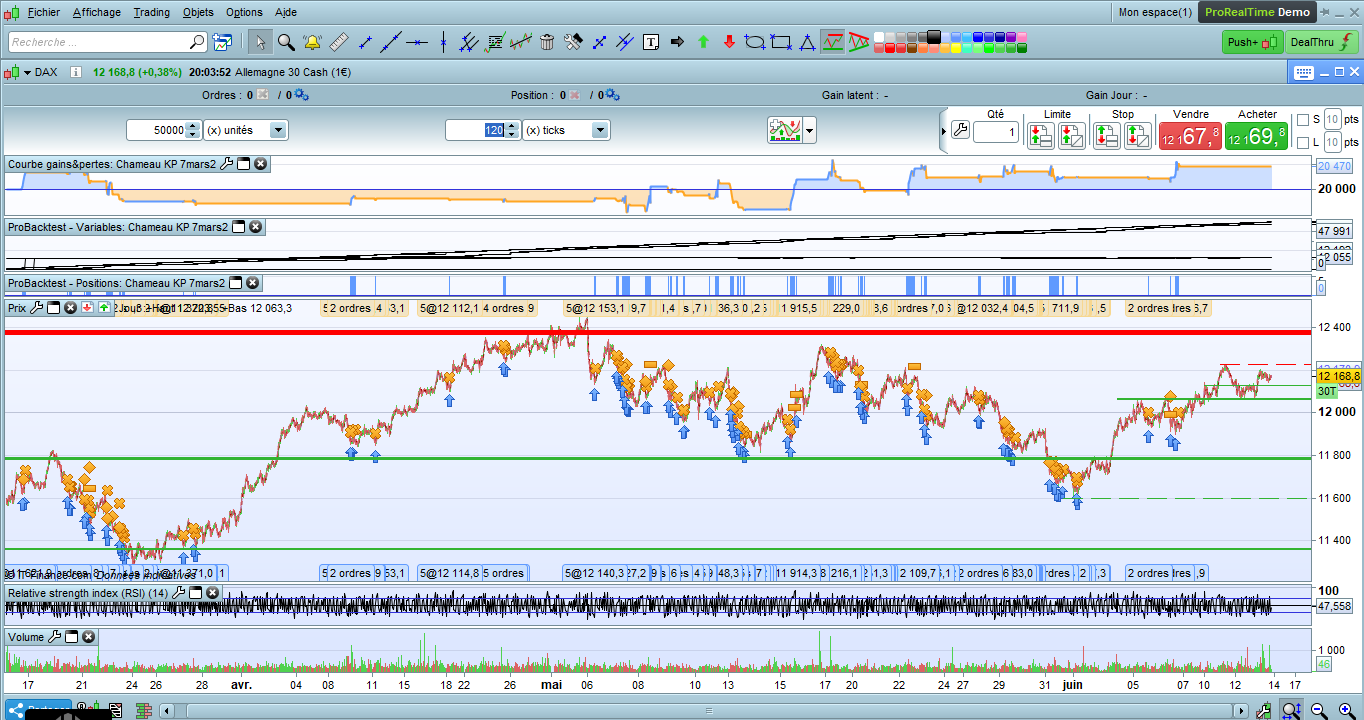
Task: Click the green Acheter buy button
Action: 1257,136
